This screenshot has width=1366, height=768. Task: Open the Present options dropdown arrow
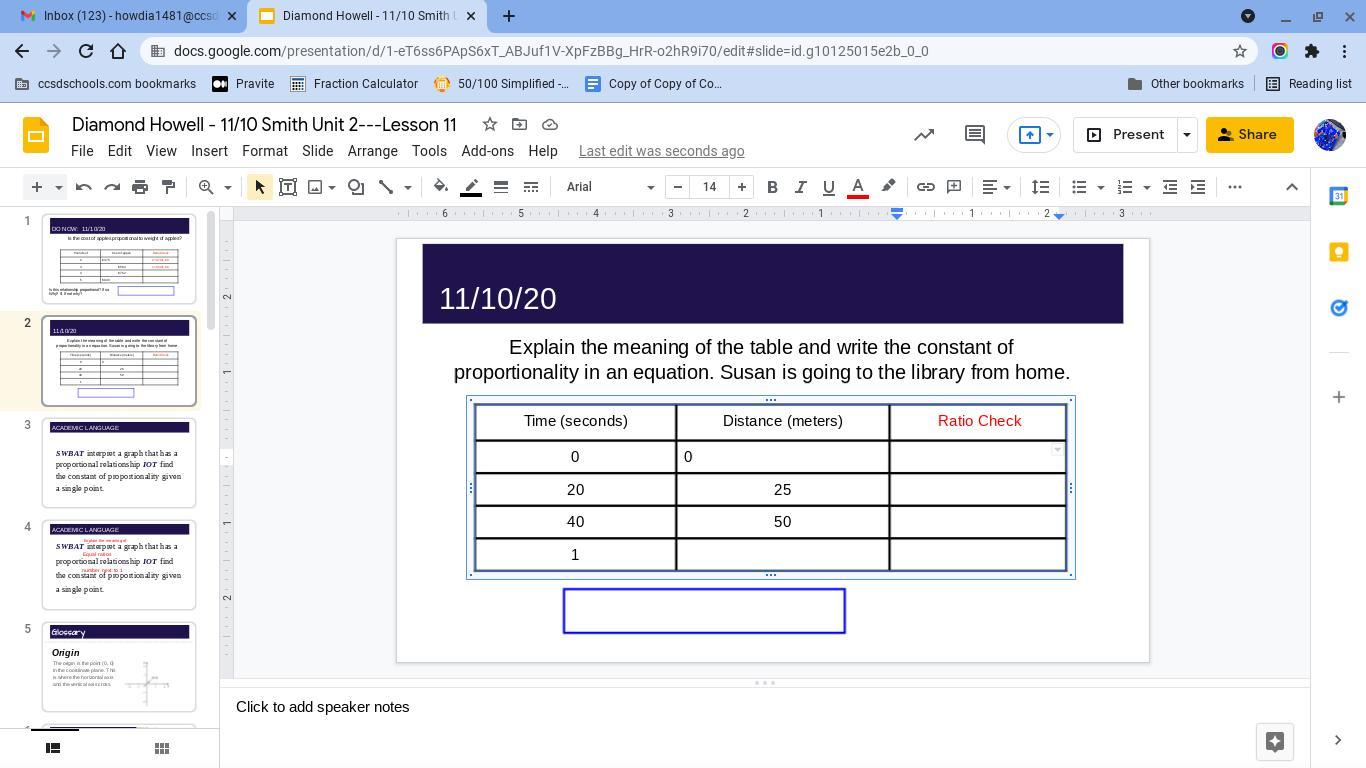1186,134
